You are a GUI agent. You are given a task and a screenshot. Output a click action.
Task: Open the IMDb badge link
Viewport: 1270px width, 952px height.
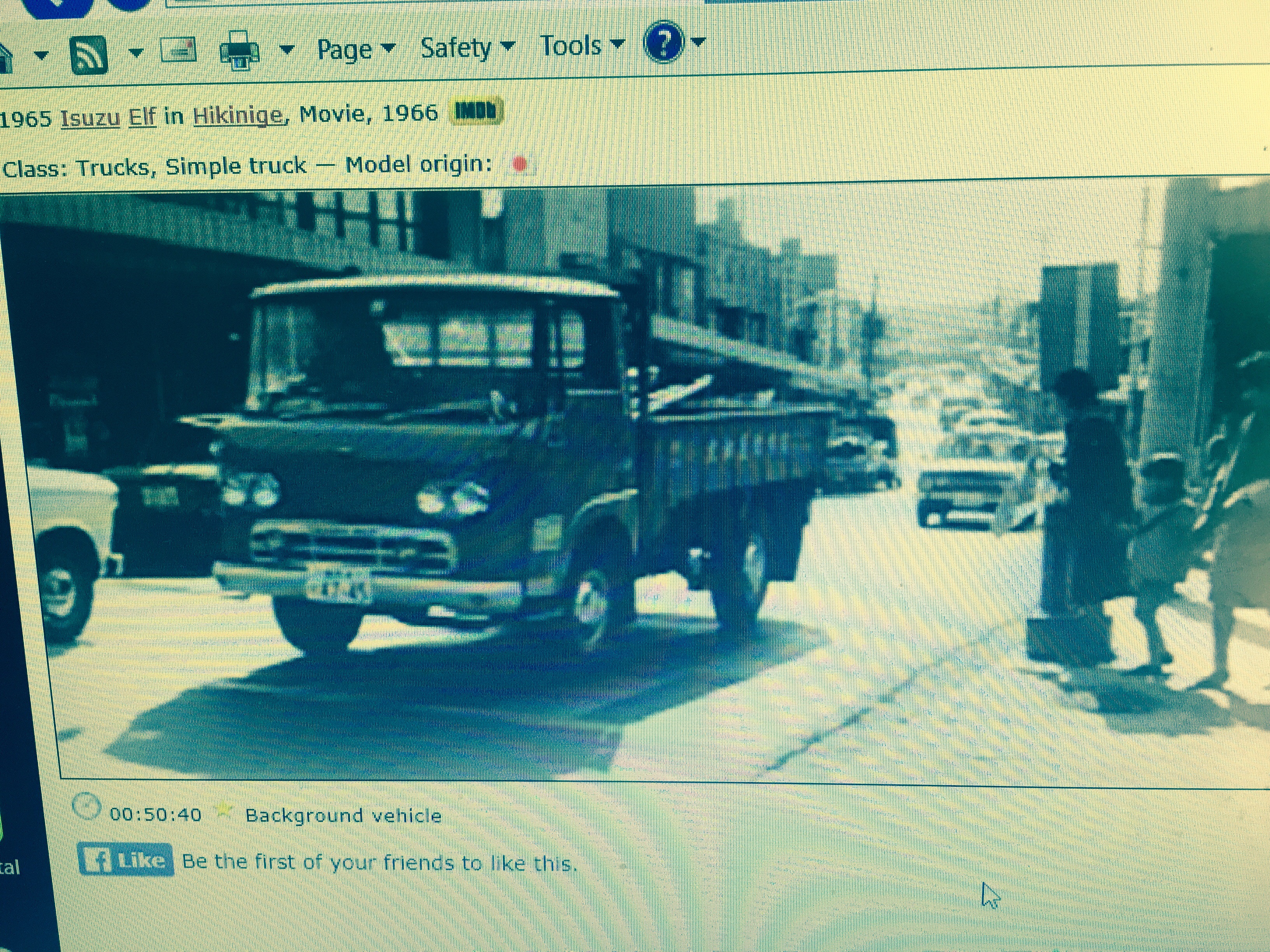476,110
